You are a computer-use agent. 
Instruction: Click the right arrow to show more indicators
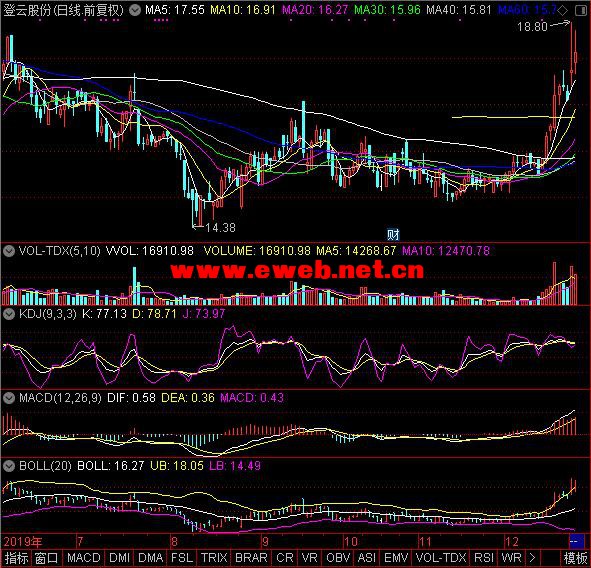click(x=532, y=557)
